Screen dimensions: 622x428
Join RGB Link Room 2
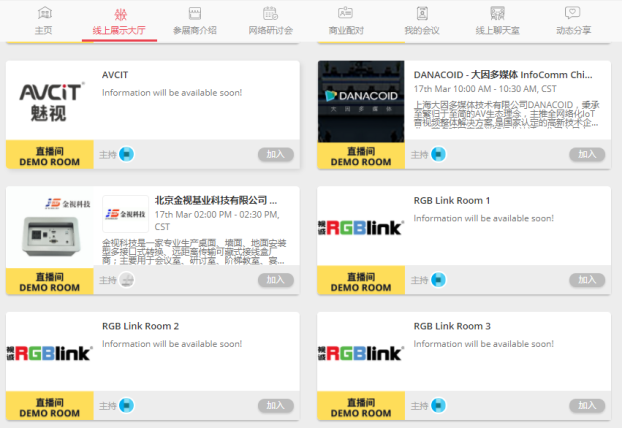click(x=275, y=406)
